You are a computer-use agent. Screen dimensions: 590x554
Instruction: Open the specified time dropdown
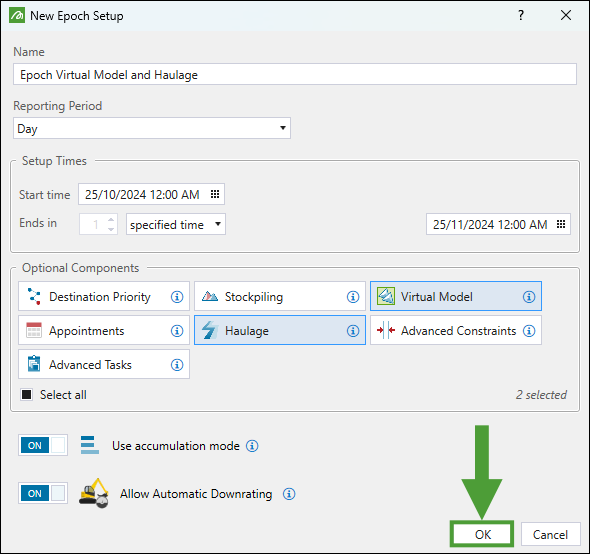point(176,224)
